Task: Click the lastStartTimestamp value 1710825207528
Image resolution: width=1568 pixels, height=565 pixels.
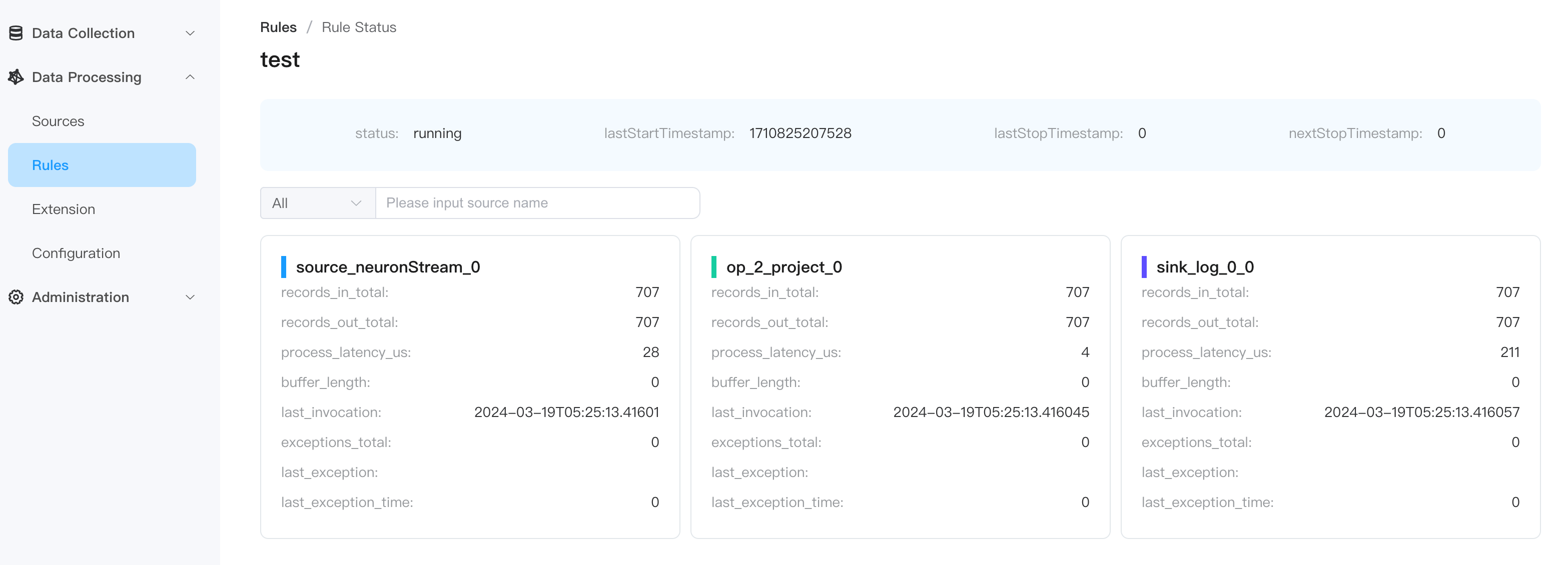Action: [x=800, y=133]
